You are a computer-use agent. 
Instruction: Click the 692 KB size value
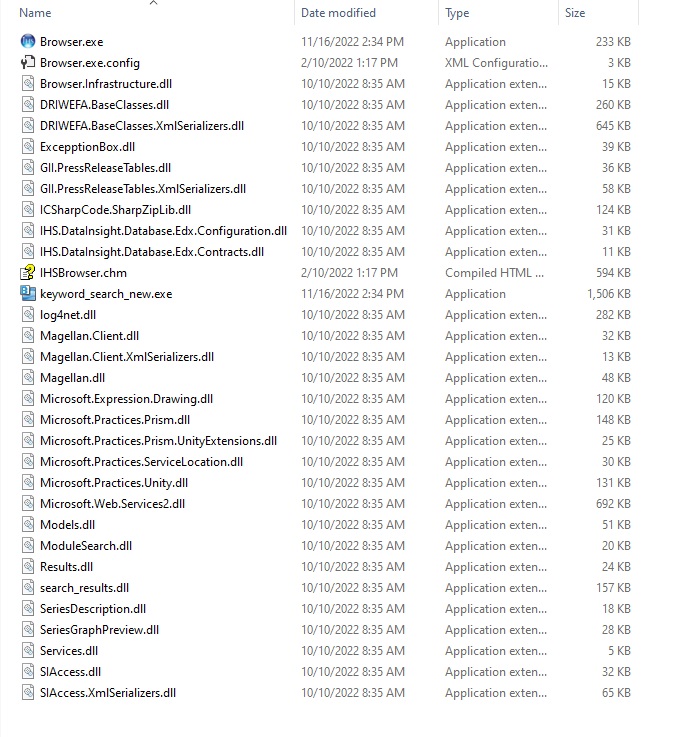point(613,504)
